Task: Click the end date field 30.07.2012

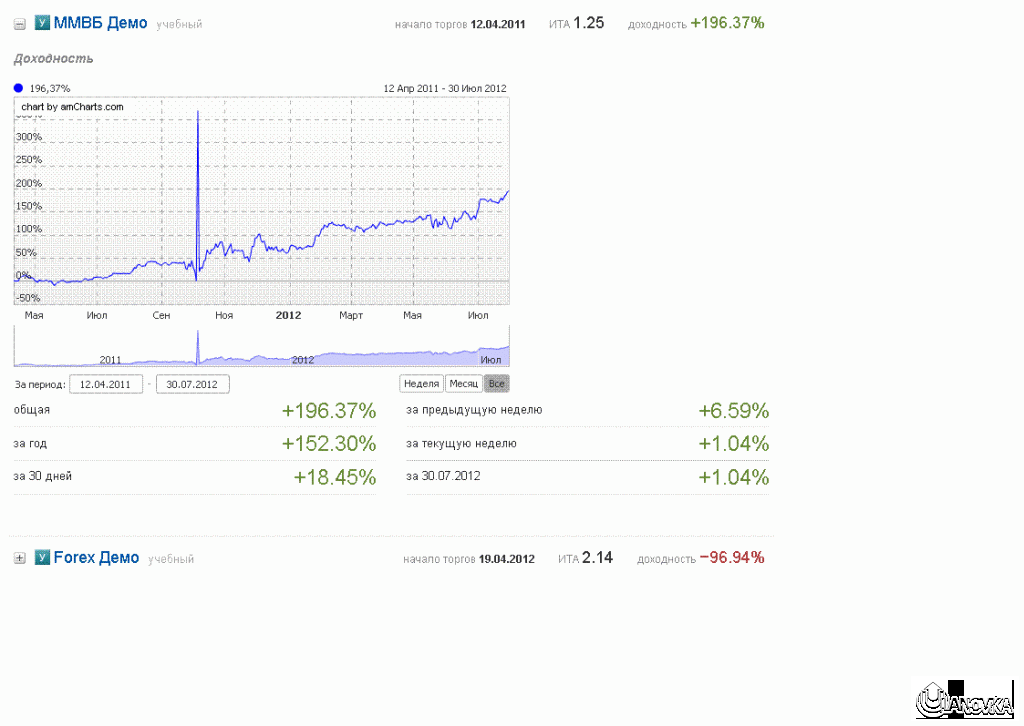Action: [x=193, y=384]
